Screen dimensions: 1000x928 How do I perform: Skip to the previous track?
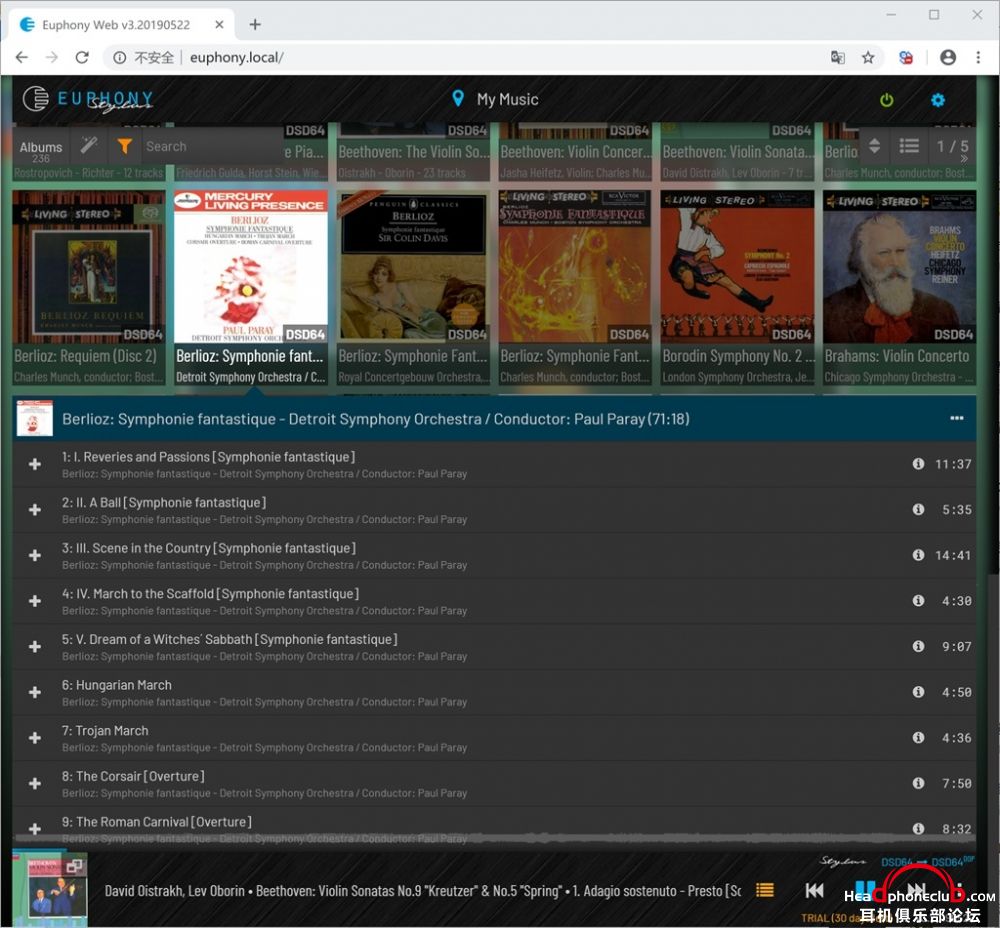(x=814, y=890)
